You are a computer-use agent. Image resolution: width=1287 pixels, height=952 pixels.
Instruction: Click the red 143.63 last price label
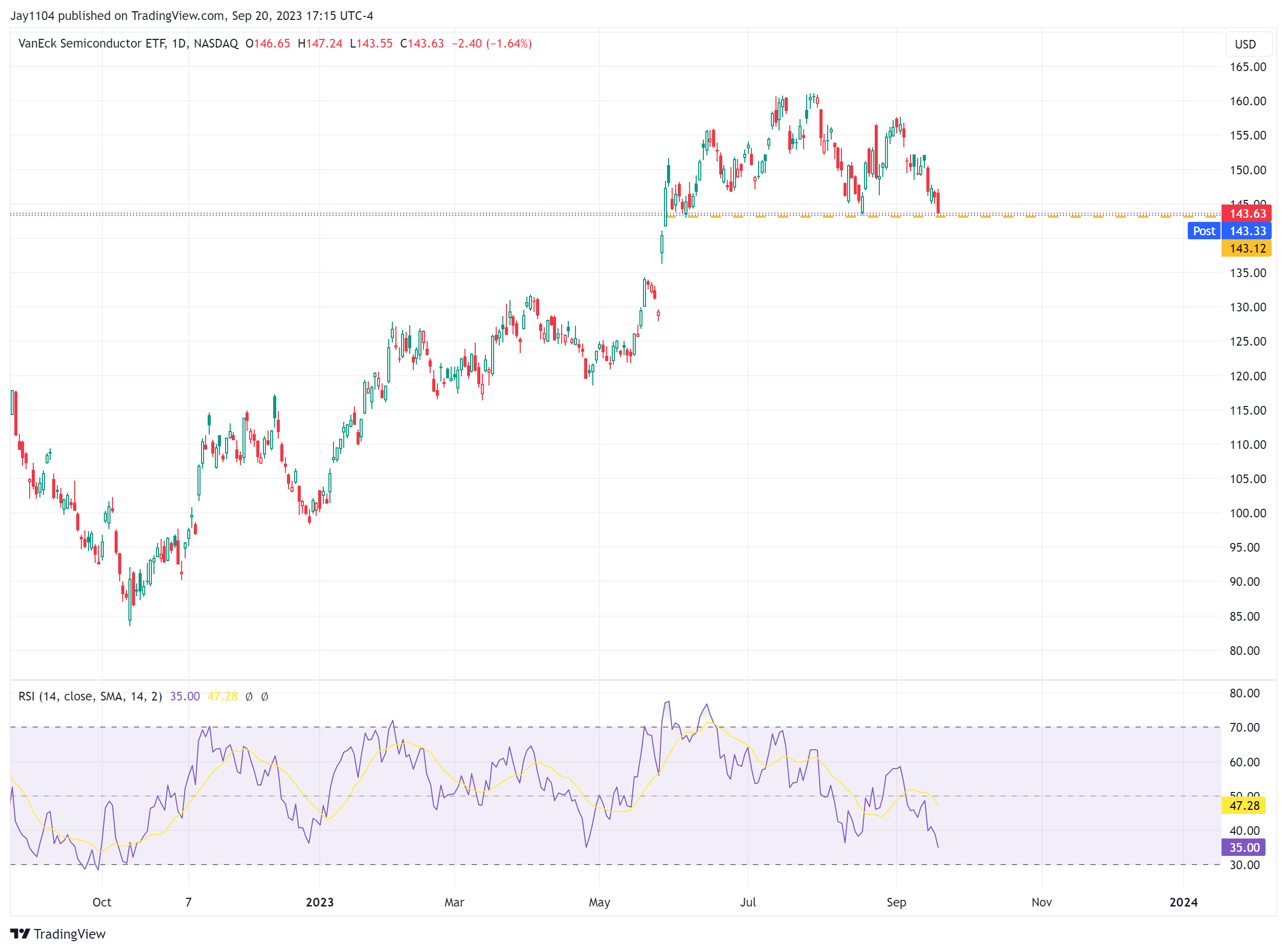(x=1247, y=214)
